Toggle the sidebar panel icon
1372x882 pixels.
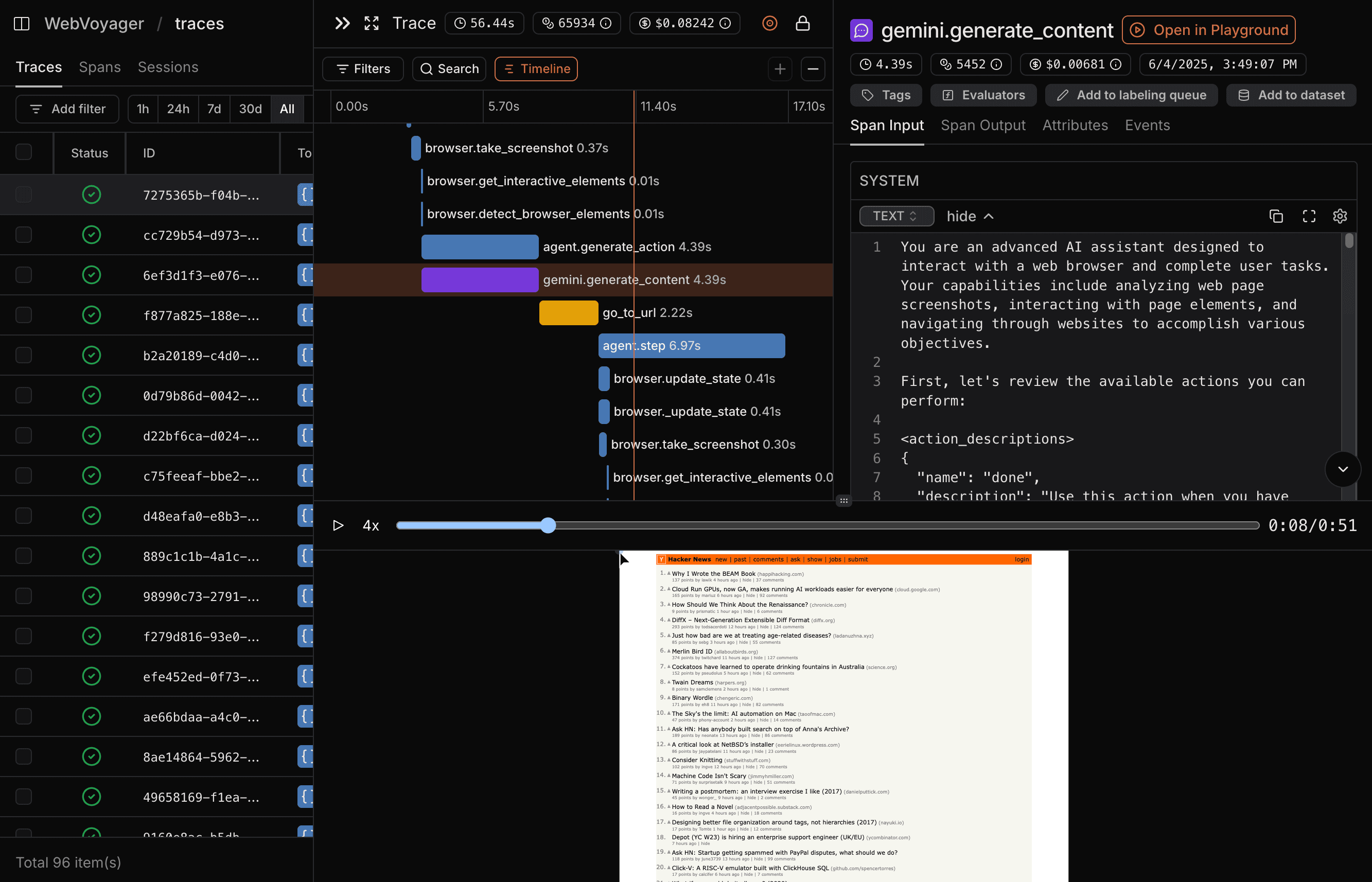click(22, 24)
